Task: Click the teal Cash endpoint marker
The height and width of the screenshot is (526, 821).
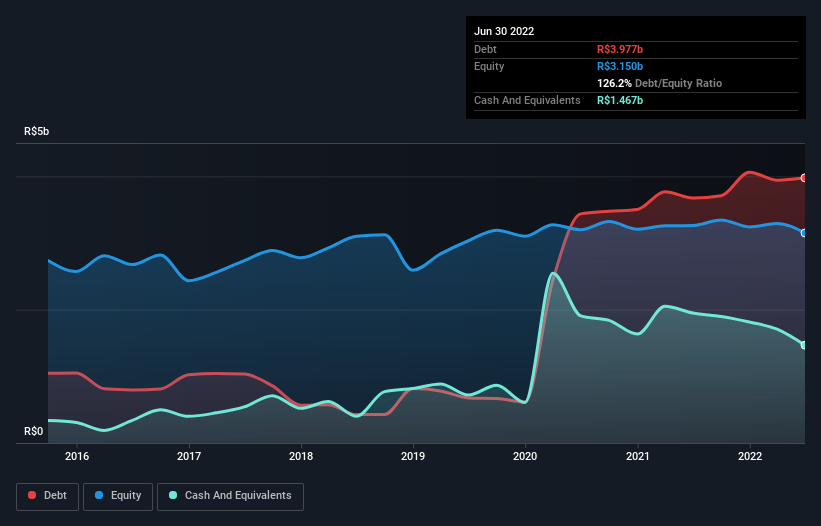Action: coord(804,345)
